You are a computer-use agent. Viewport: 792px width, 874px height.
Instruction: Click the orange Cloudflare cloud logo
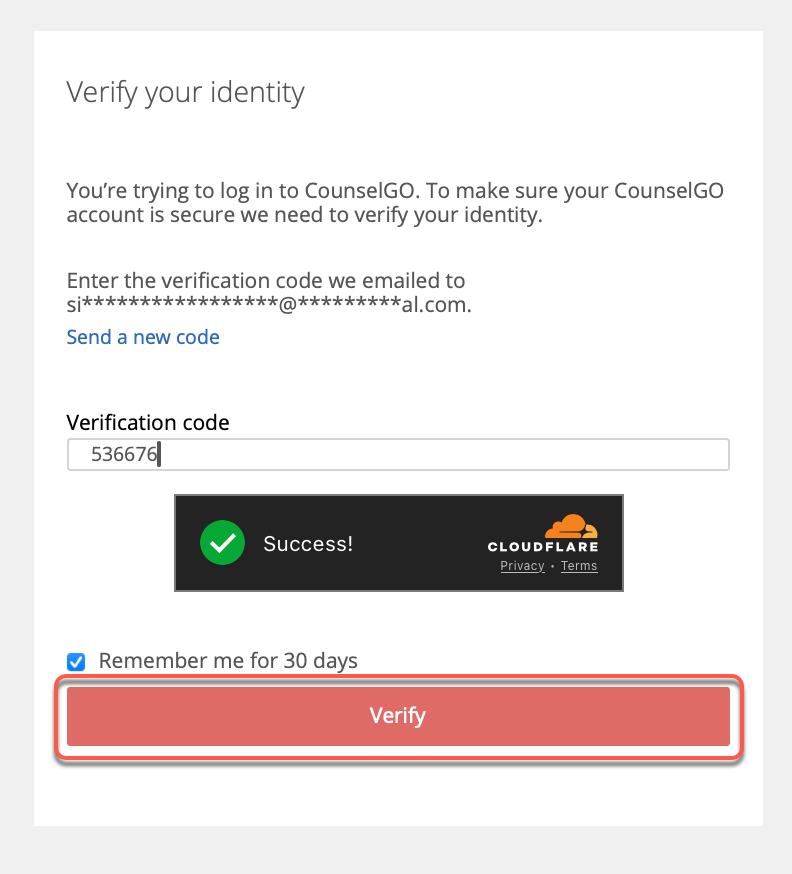[569, 527]
